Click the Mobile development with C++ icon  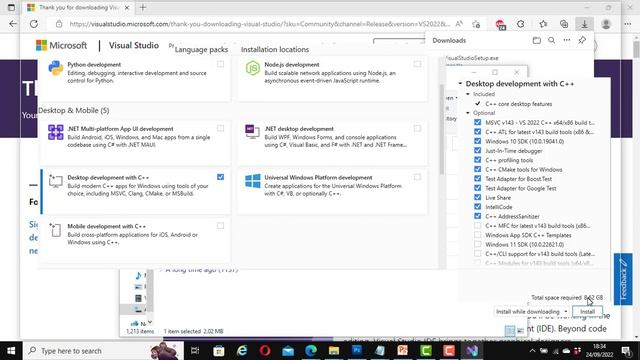click(x=56, y=230)
